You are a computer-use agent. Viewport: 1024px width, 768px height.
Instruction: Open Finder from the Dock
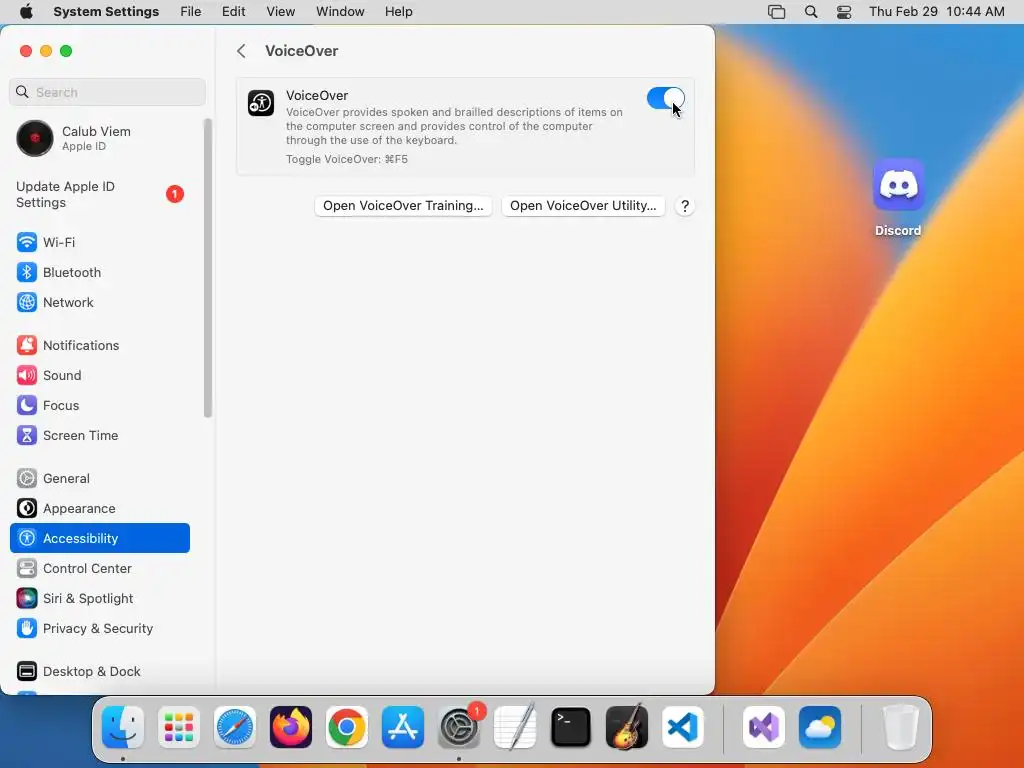(x=123, y=727)
